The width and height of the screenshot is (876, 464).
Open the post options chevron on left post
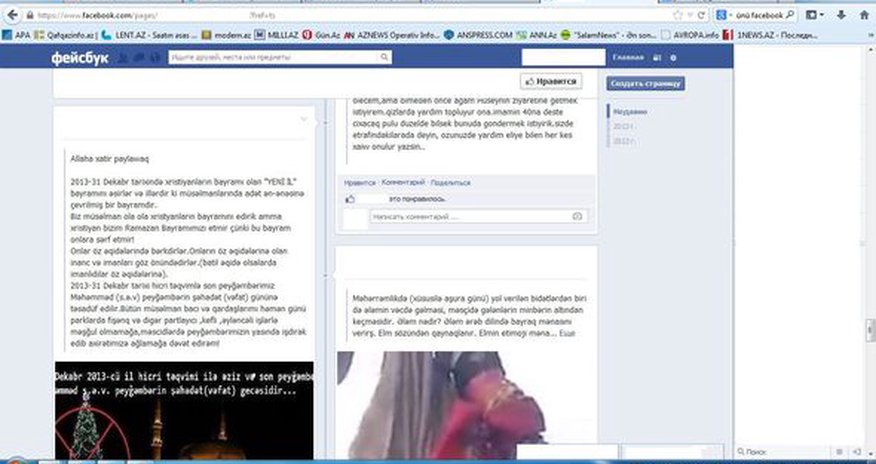tap(304, 119)
